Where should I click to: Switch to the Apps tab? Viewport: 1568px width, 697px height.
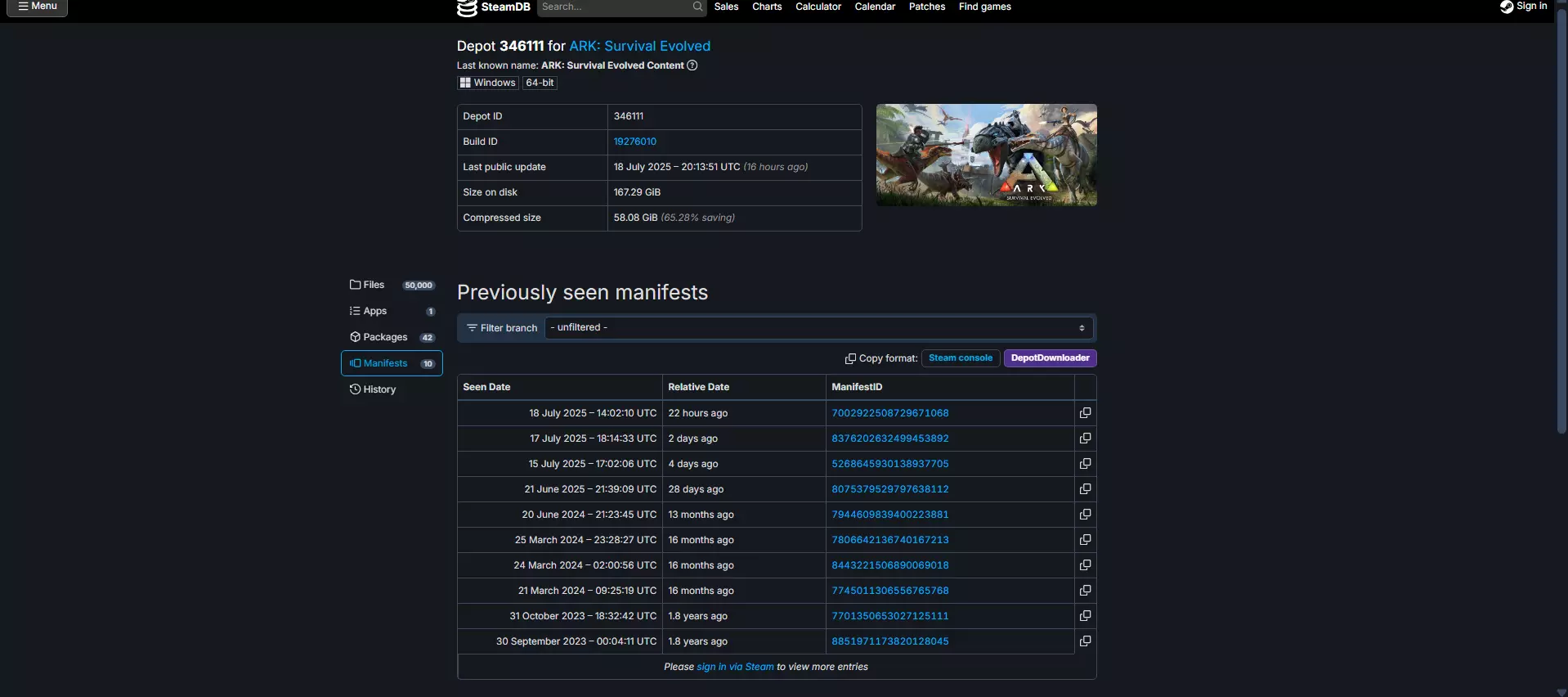coord(392,311)
